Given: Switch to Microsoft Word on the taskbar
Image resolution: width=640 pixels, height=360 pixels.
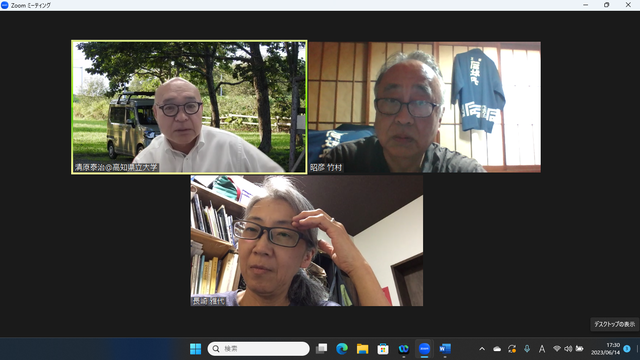Looking at the screenshot, I should pyautogui.click(x=445, y=349).
